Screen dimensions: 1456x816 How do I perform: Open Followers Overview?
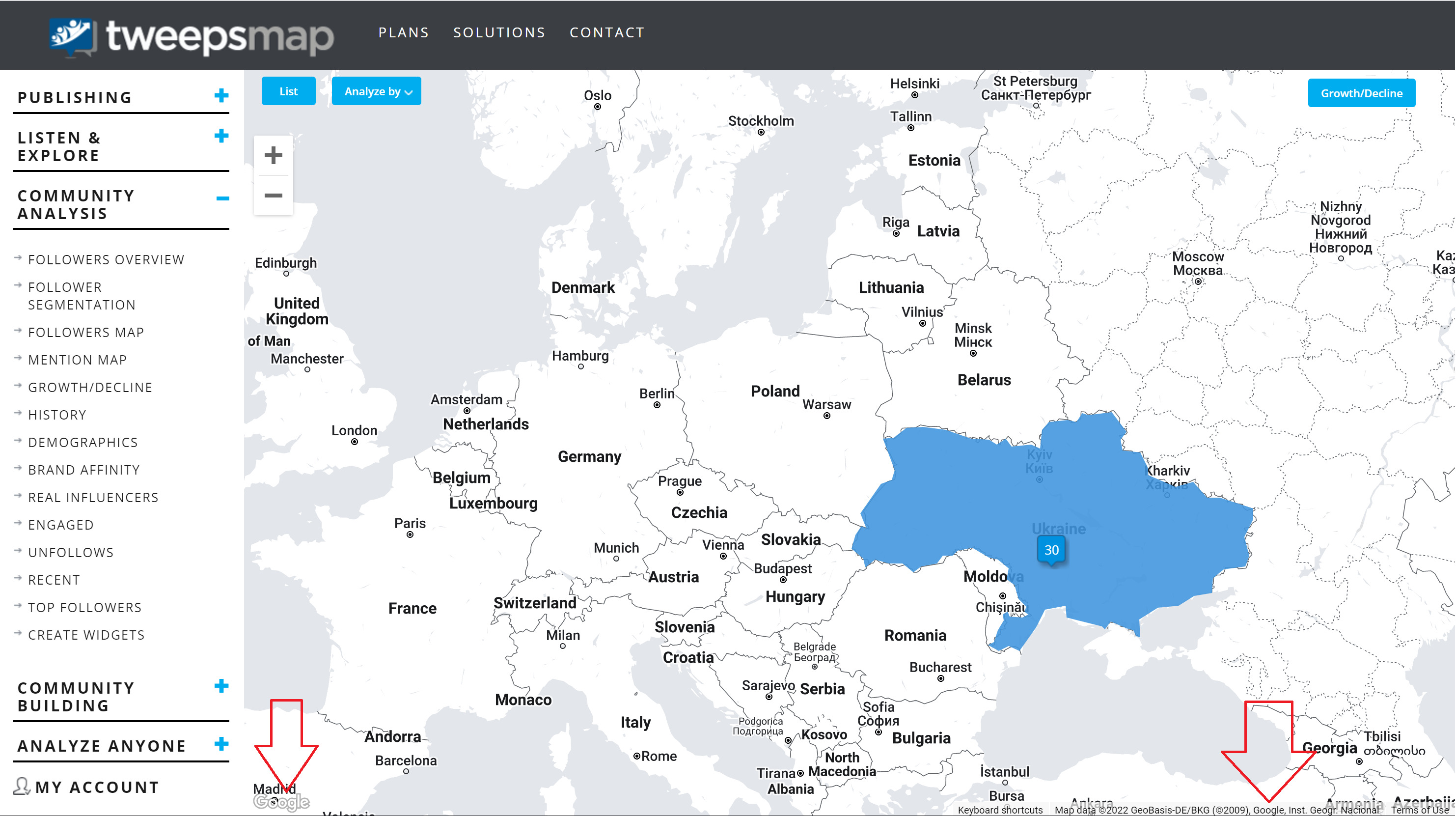point(106,259)
